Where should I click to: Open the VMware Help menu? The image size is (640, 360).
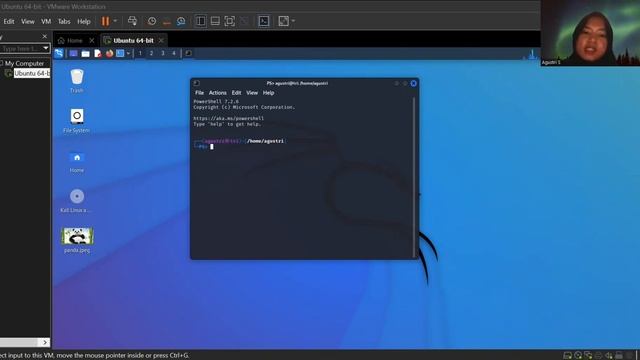tap(84, 21)
